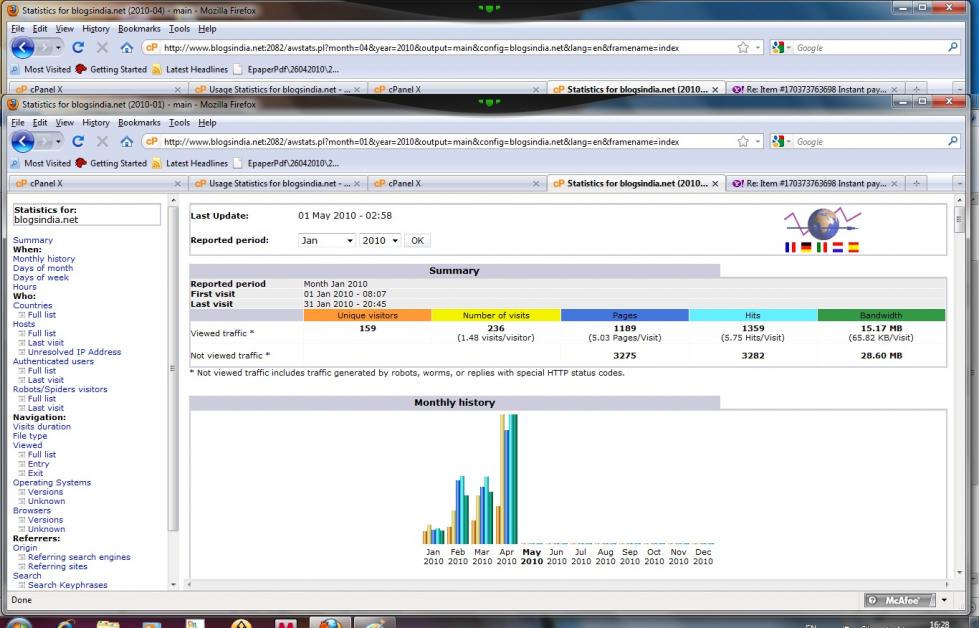
Task: Switch to the Re: Item #170373763698 tab in front window
Action: [810, 184]
